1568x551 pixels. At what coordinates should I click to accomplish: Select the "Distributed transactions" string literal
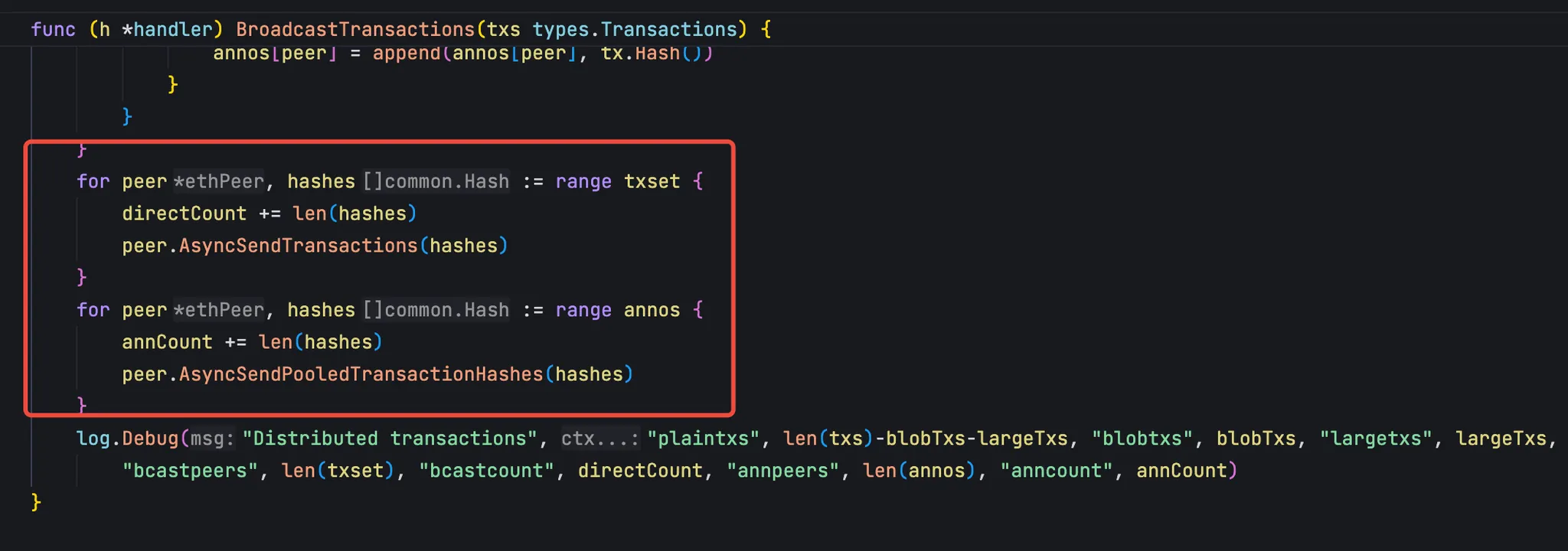point(390,439)
